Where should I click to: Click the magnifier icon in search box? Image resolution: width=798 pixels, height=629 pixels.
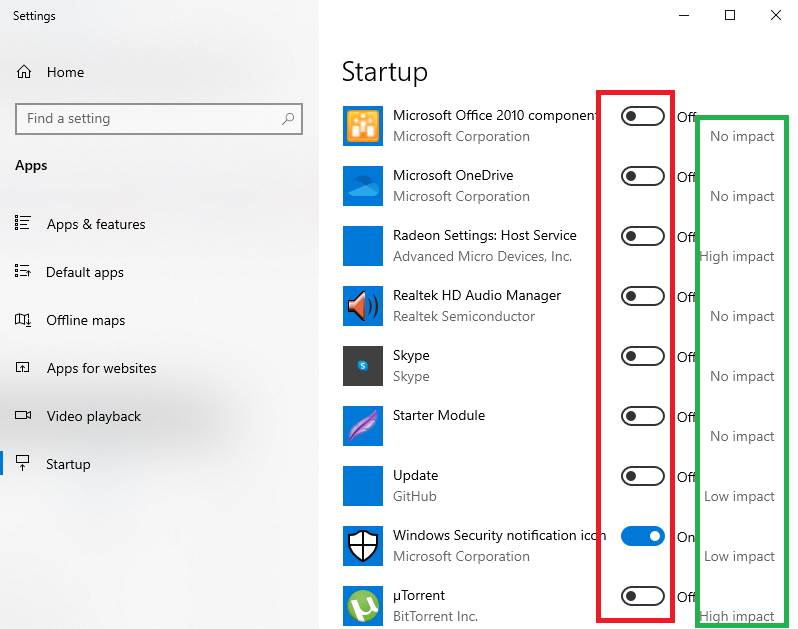tap(288, 118)
